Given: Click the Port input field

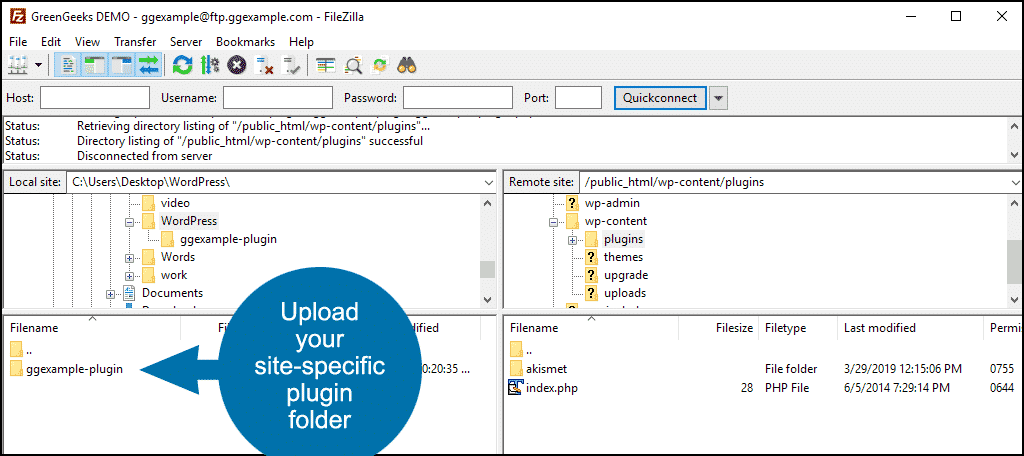Looking at the screenshot, I should tap(579, 98).
